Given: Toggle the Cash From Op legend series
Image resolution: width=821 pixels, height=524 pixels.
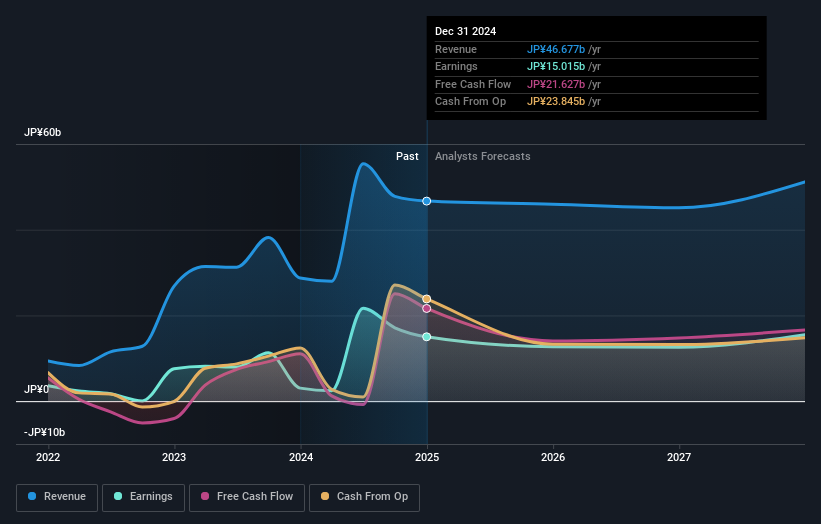Looking at the screenshot, I should (x=364, y=497).
